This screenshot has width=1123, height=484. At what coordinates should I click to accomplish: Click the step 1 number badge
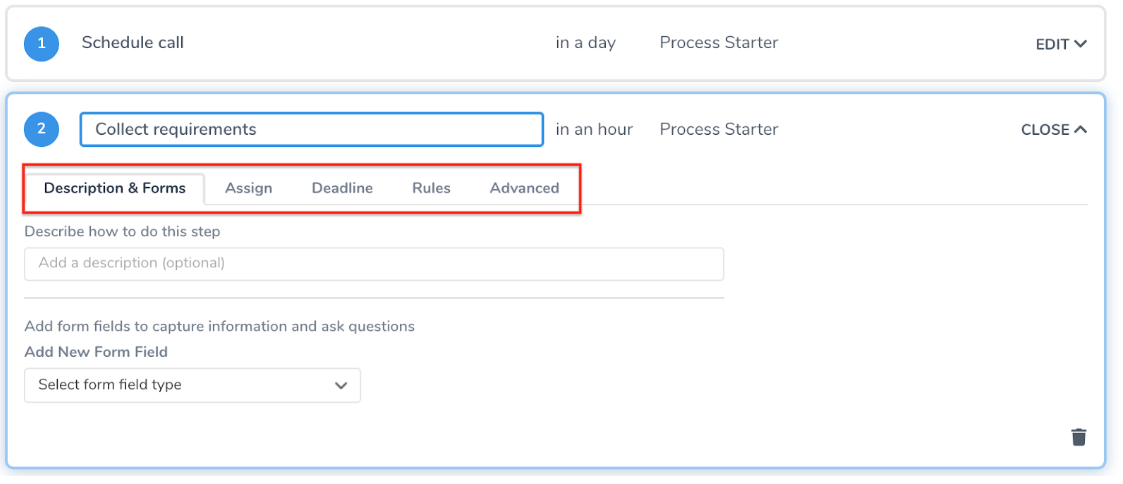click(41, 43)
